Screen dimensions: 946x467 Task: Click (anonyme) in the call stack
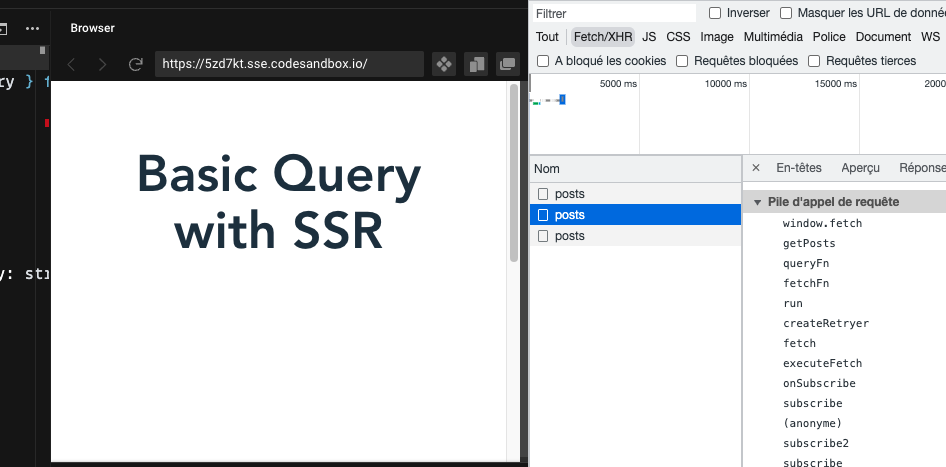(813, 423)
